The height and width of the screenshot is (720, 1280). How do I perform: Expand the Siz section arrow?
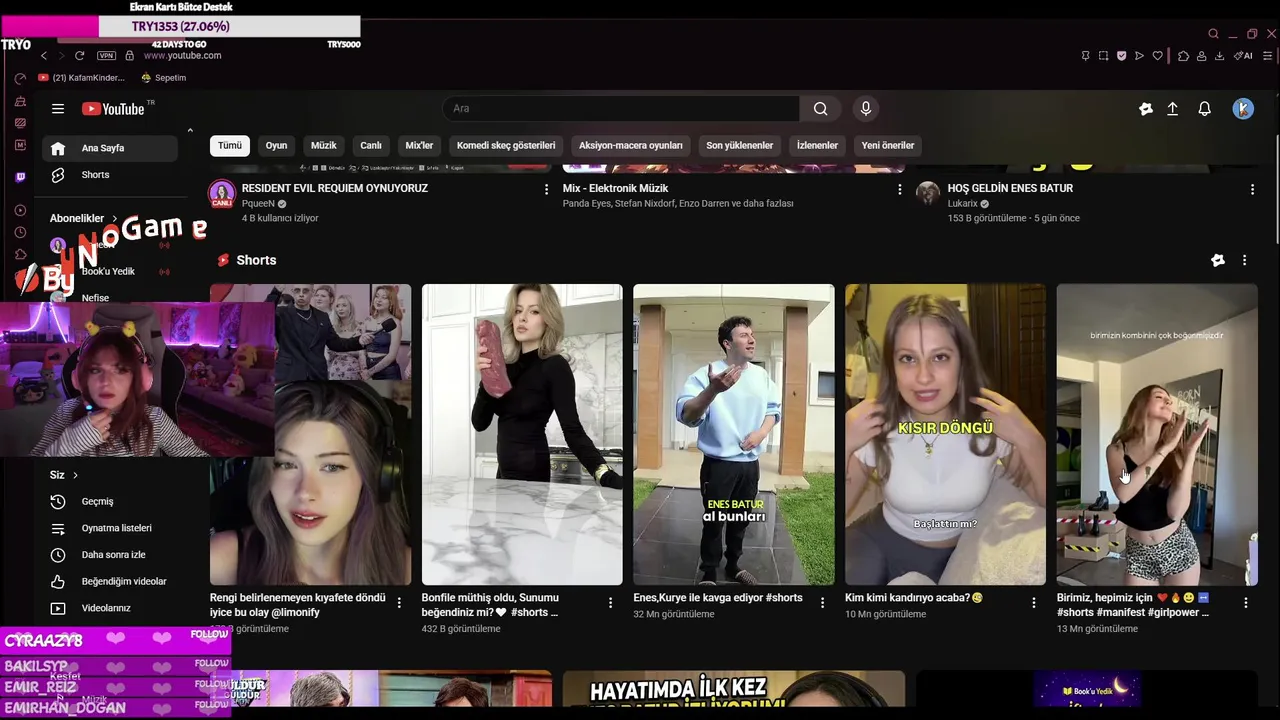[75, 475]
